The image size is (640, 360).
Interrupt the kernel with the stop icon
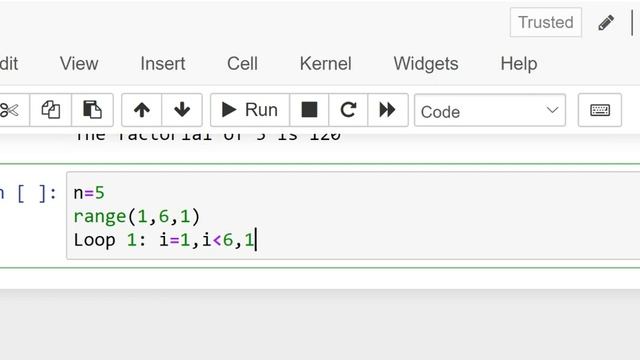(x=309, y=110)
